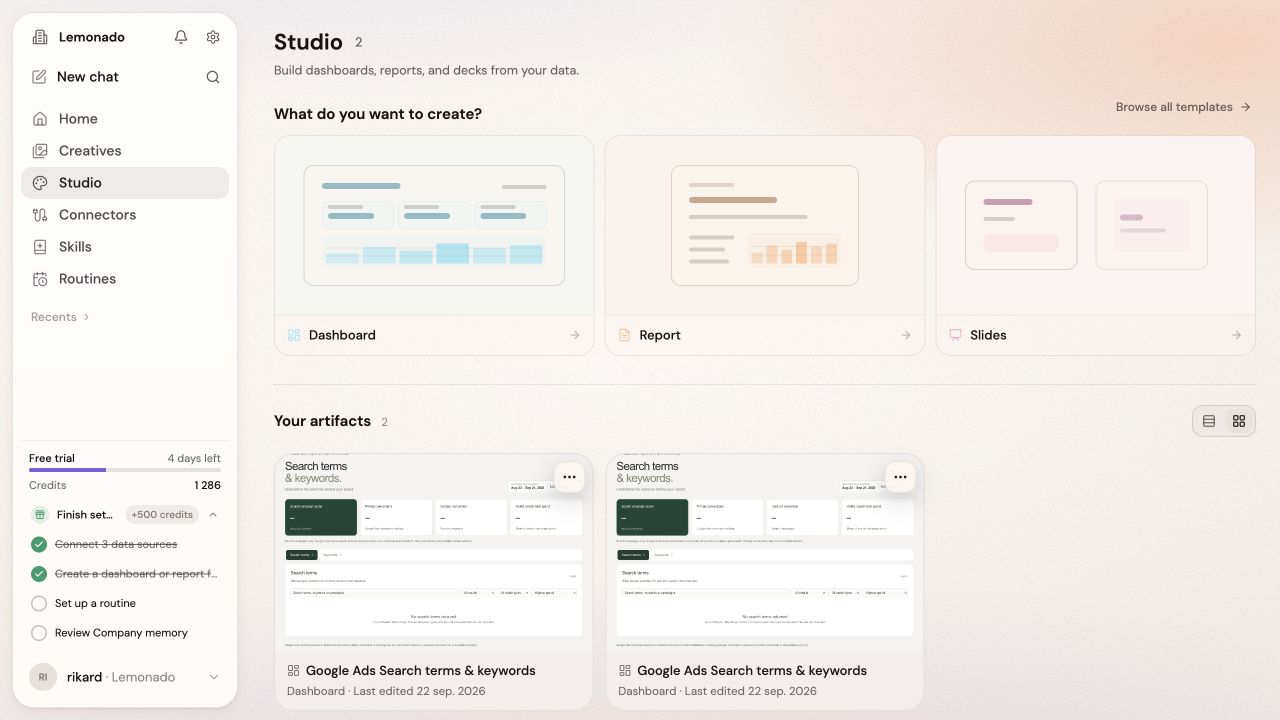Switch artifacts to list view
This screenshot has width=1280, height=720.
click(1209, 421)
